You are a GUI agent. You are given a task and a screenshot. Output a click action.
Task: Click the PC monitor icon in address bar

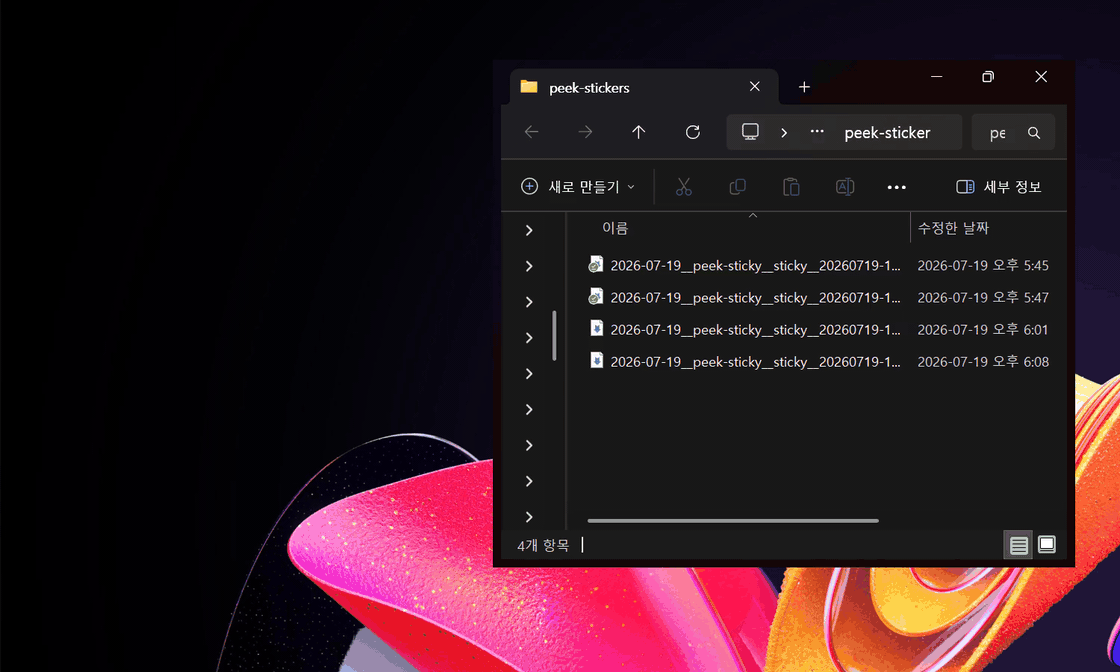coord(750,132)
